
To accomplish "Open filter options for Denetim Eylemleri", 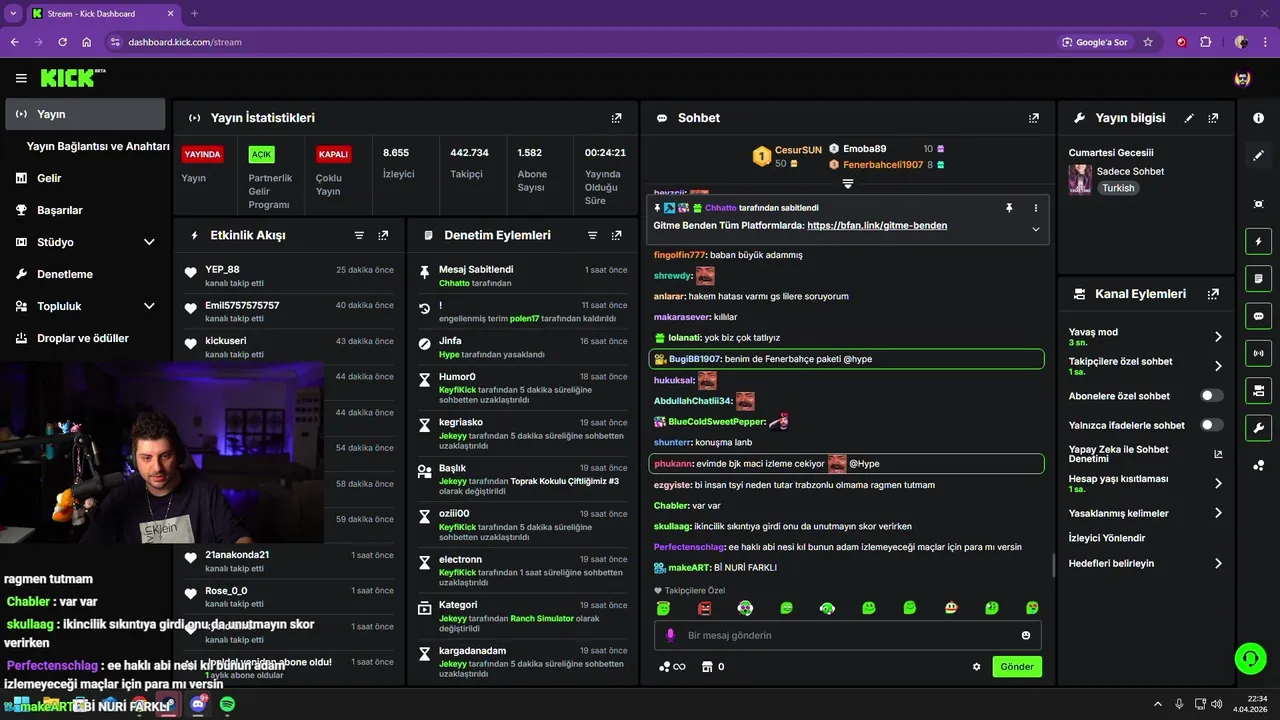I will pos(592,235).
